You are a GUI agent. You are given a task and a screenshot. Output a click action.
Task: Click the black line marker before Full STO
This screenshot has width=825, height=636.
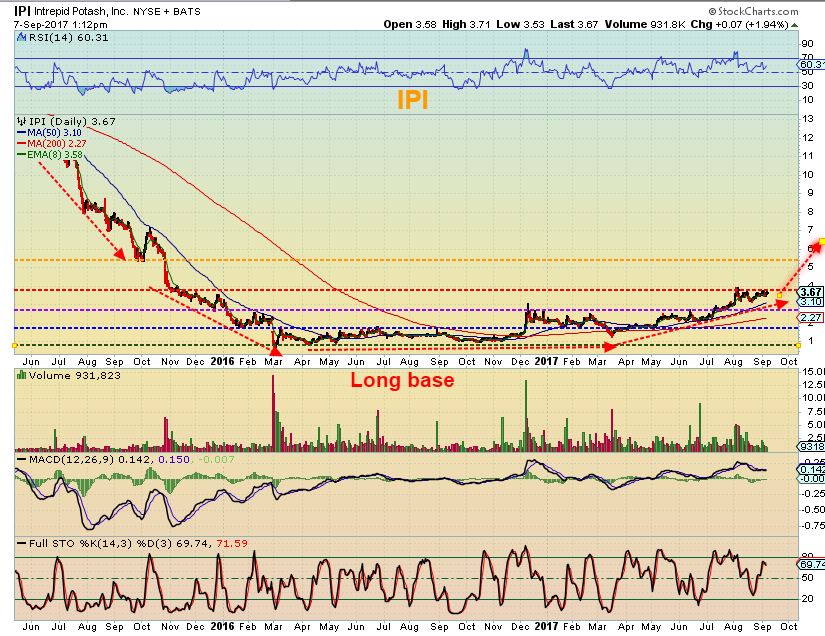(22, 543)
